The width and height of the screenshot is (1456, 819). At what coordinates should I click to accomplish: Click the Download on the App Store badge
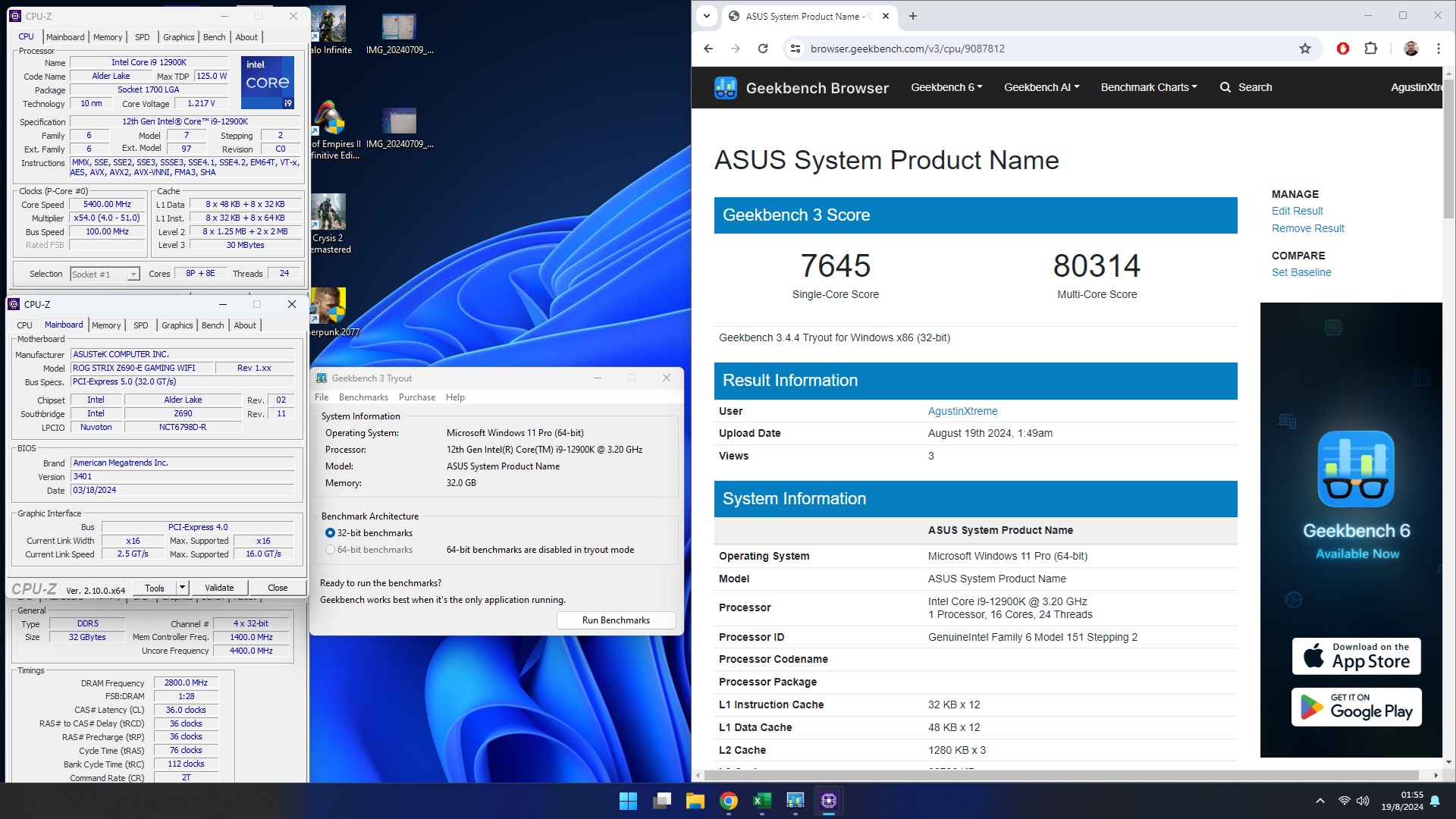1357,656
